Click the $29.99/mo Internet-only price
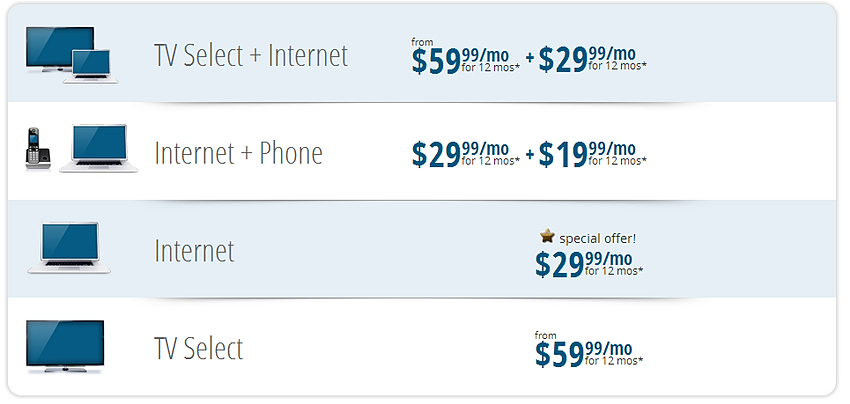The height and width of the screenshot is (404, 850). 587,263
